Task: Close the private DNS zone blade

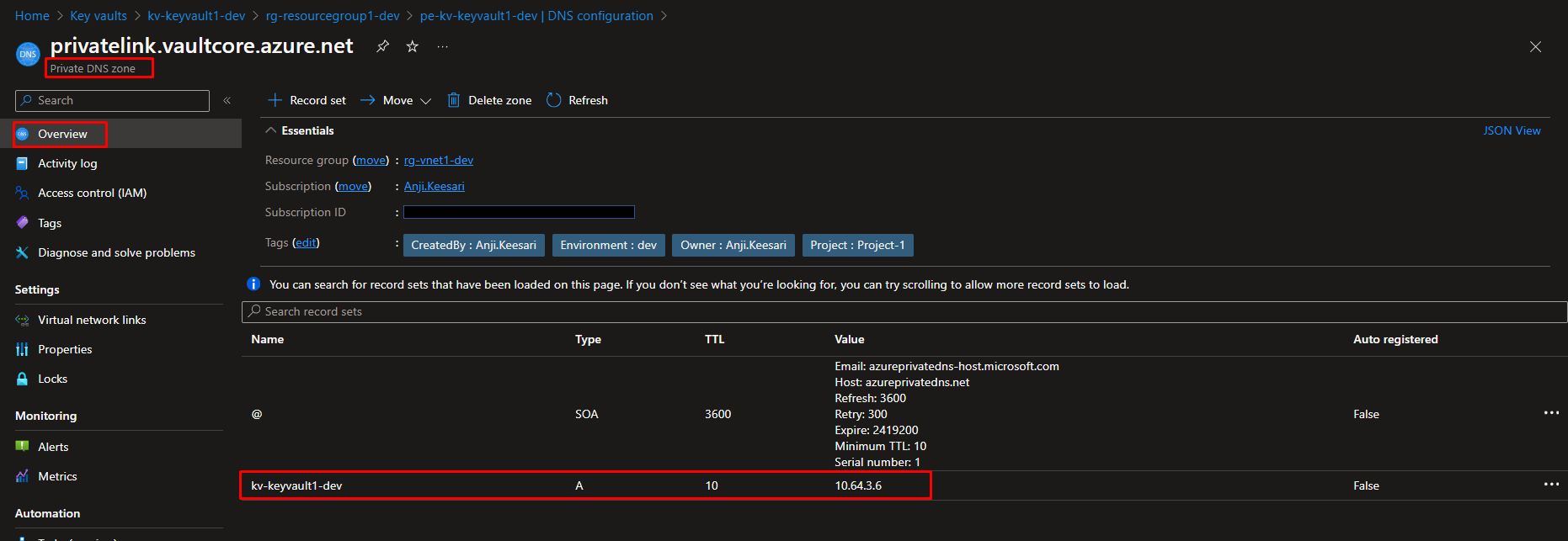Action: pos(1535,47)
